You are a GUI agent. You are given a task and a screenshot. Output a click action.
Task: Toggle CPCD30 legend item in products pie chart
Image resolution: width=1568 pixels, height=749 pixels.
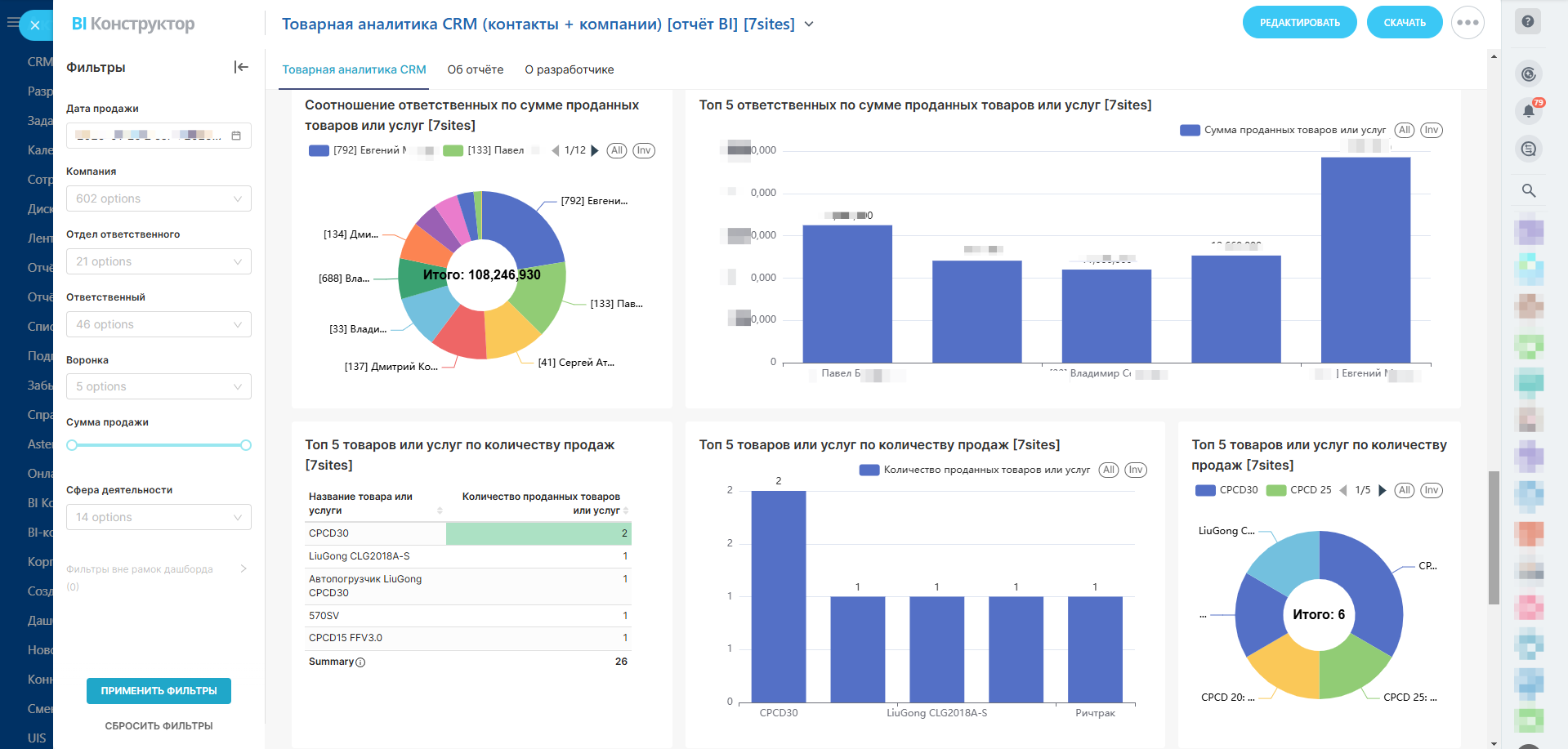tap(1226, 490)
